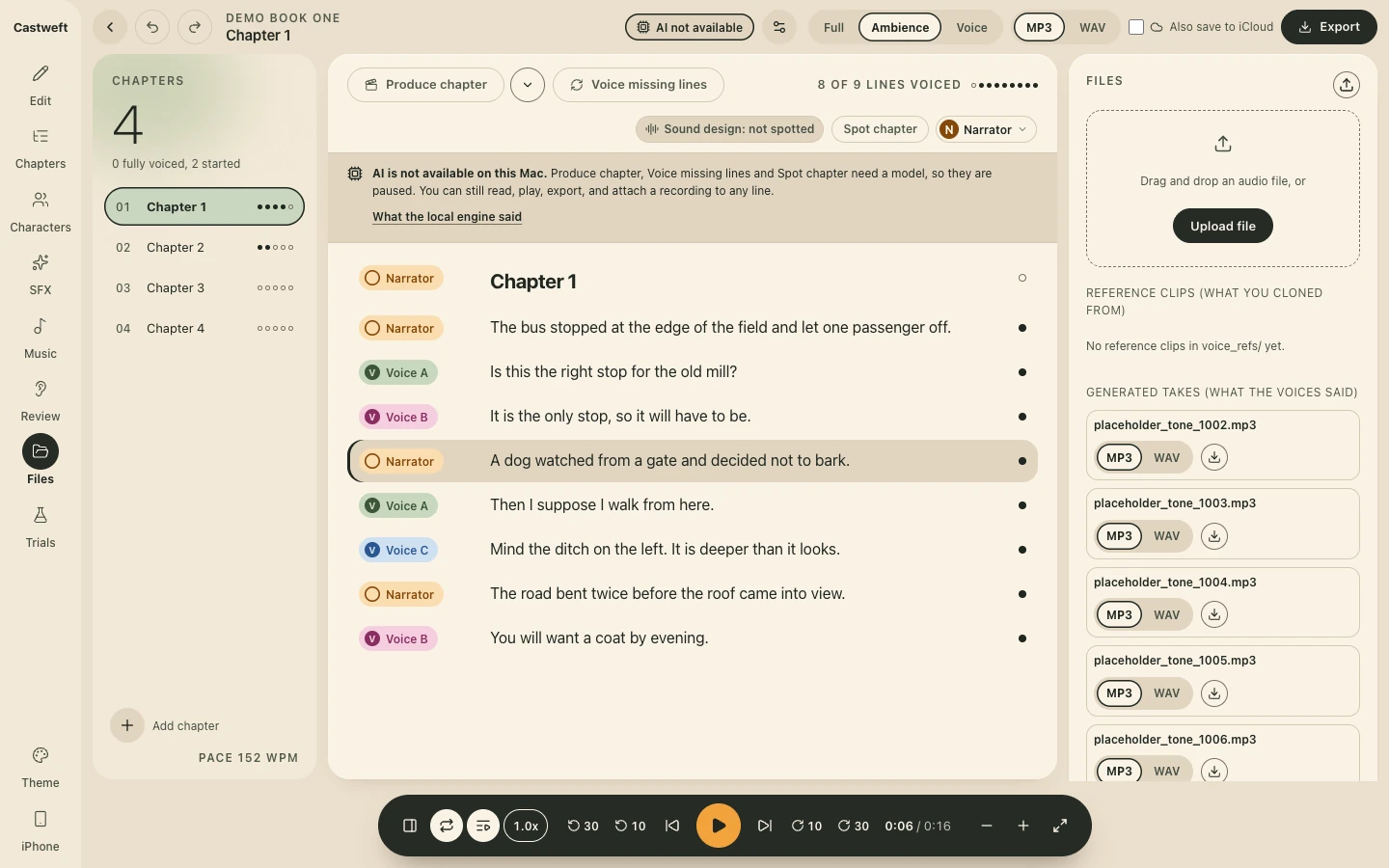The width and height of the screenshot is (1389, 868).
Task: Toggle the player sidebar panel icon
Action: point(410,826)
